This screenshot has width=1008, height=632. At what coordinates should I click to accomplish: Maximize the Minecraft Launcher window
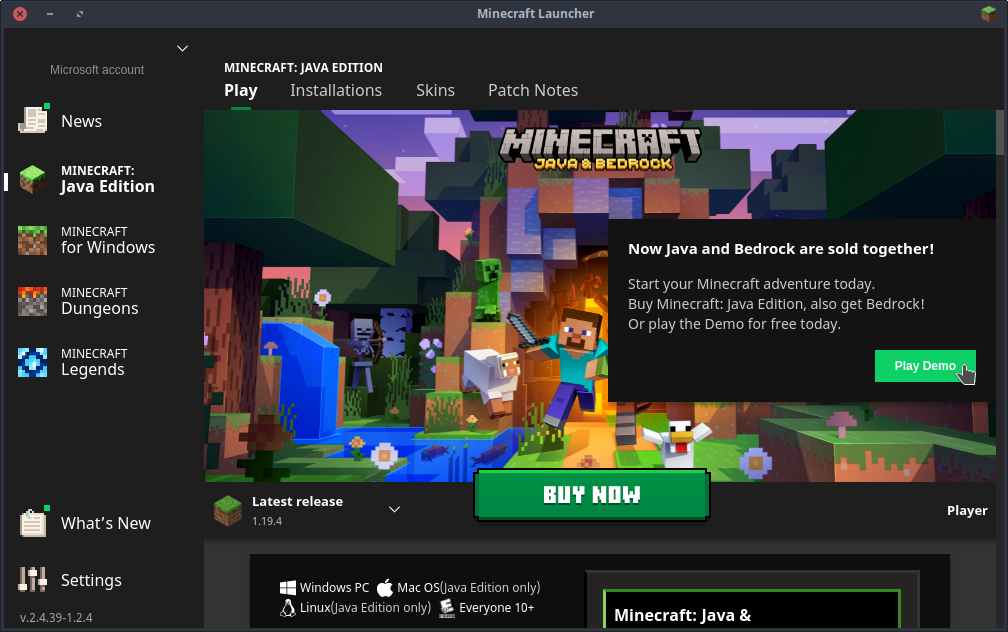[x=80, y=14]
